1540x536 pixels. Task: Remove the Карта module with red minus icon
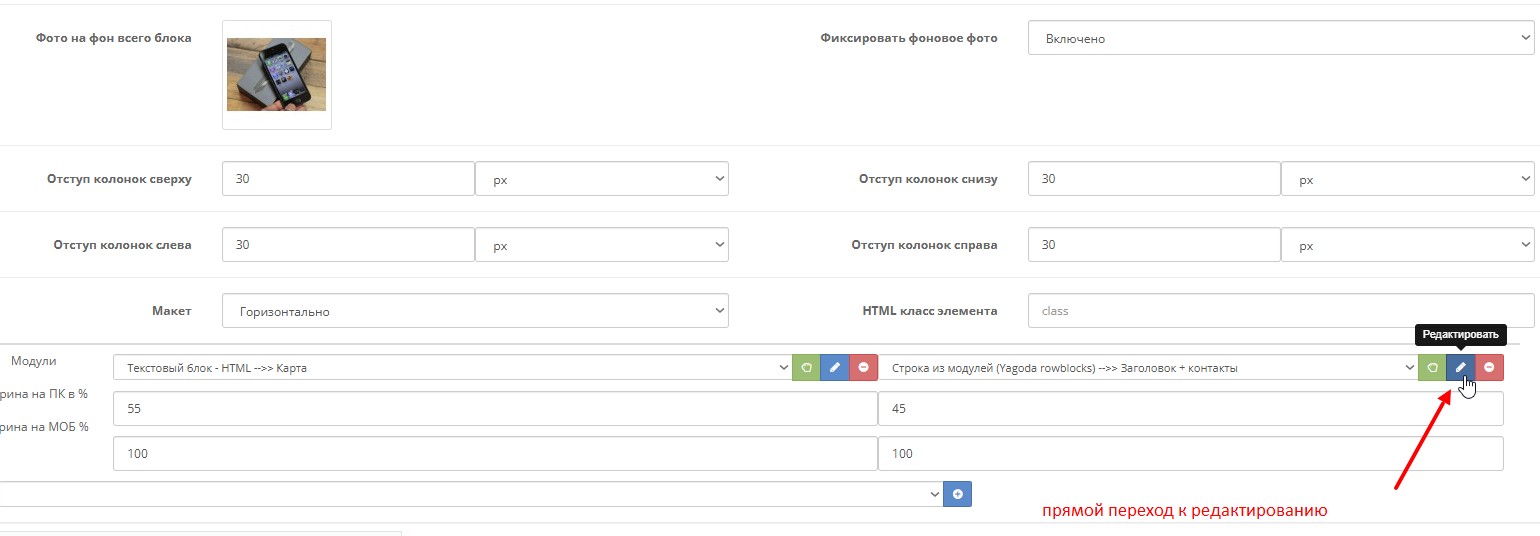tap(864, 368)
